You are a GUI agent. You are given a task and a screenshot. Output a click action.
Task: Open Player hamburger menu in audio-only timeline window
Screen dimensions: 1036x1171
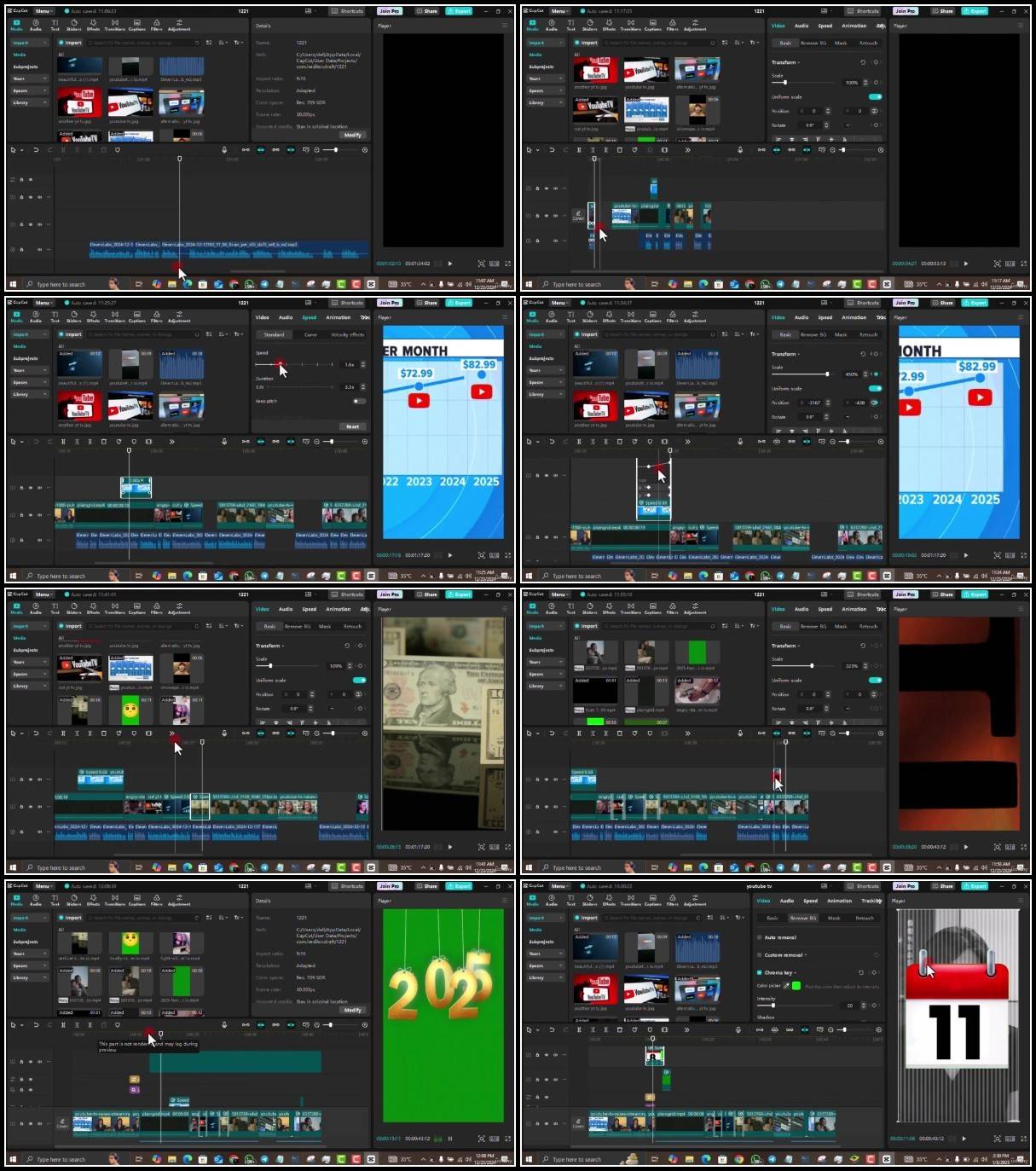(505, 26)
